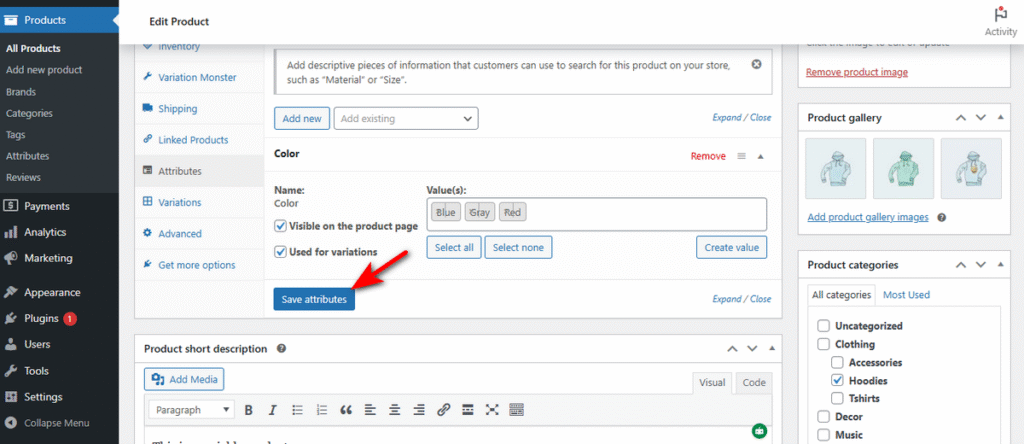Insert a bulleted list

(x=297, y=410)
